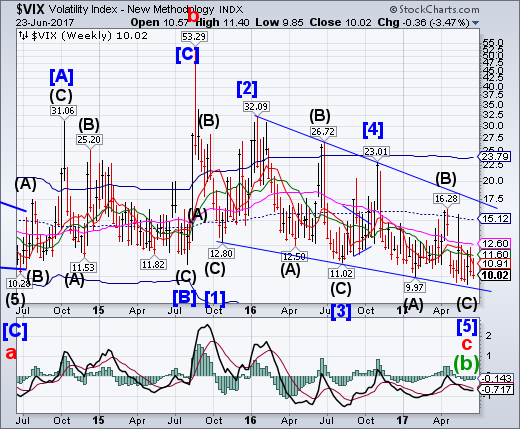Click the 12.60 magenta average tag

coord(495,243)
